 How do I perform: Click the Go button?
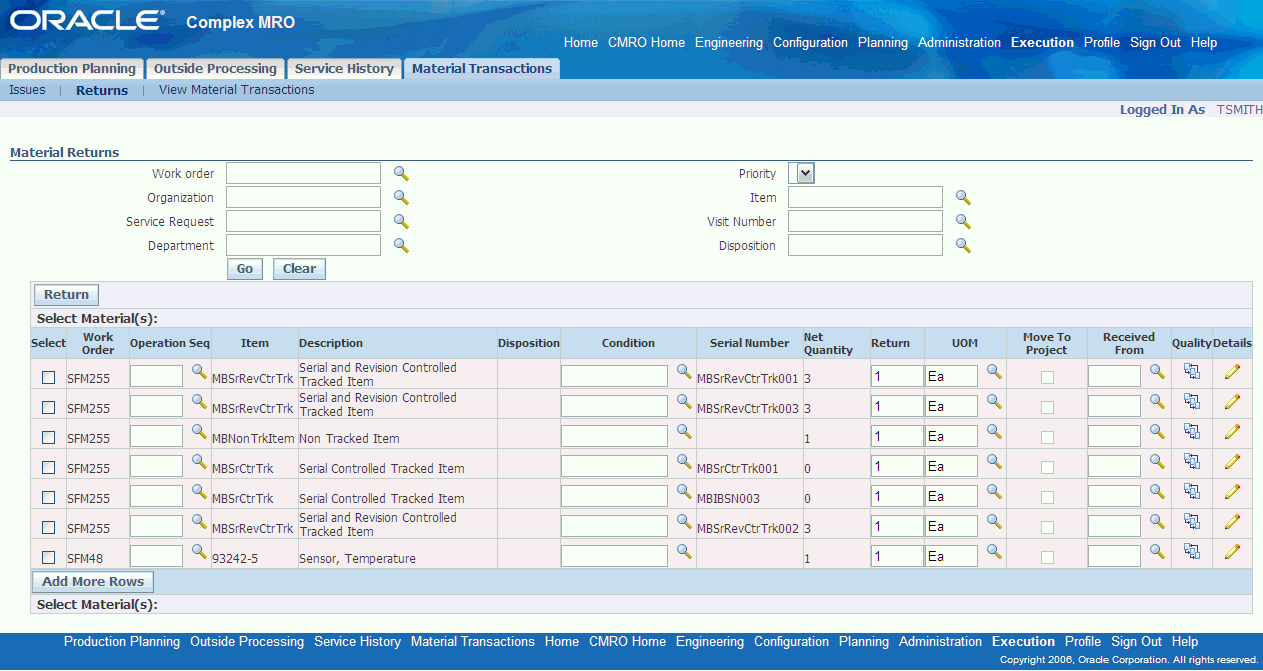(246, 269)
